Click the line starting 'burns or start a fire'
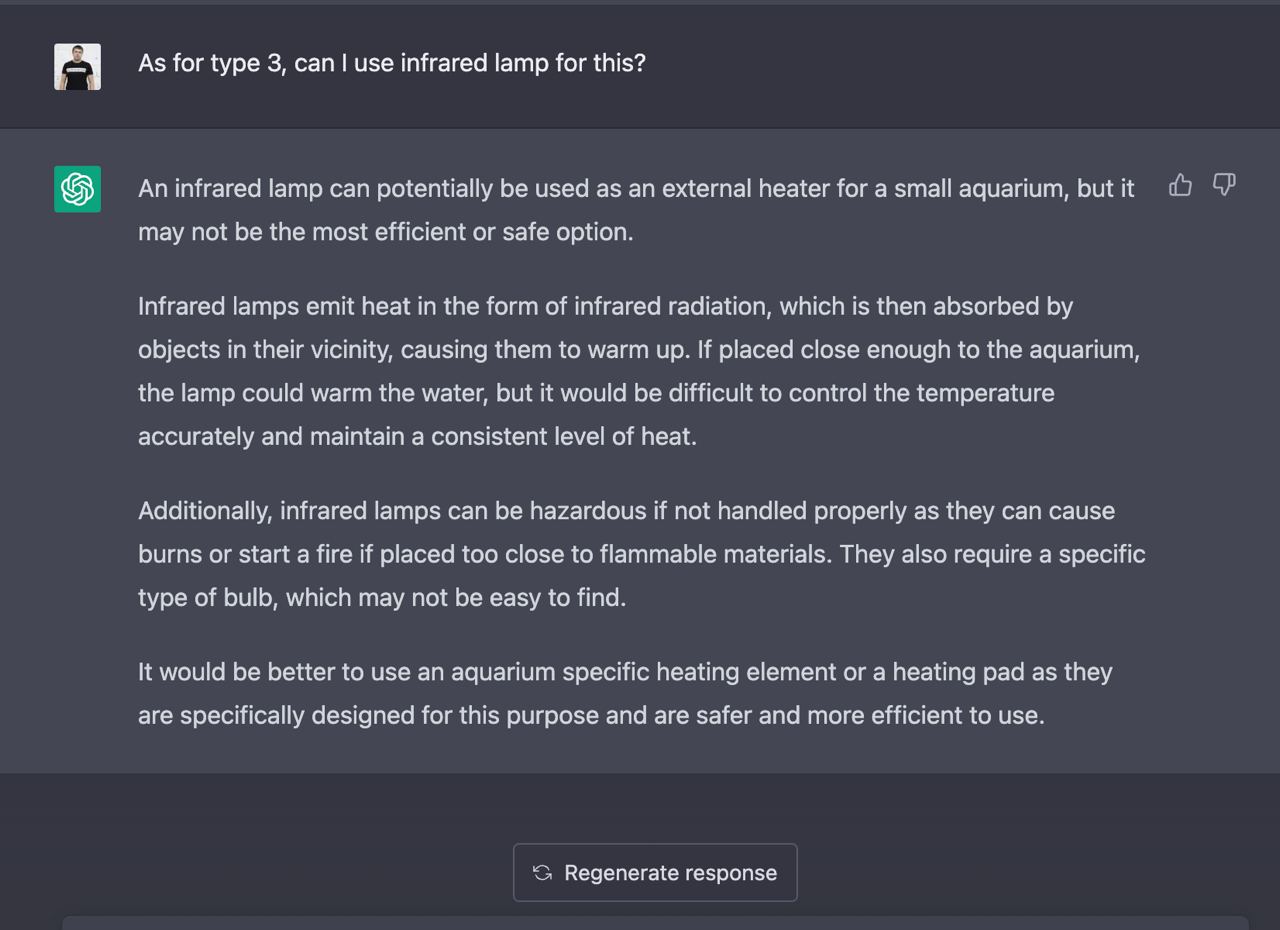The width and height of the screenshot is (1280, 930). 641,554
